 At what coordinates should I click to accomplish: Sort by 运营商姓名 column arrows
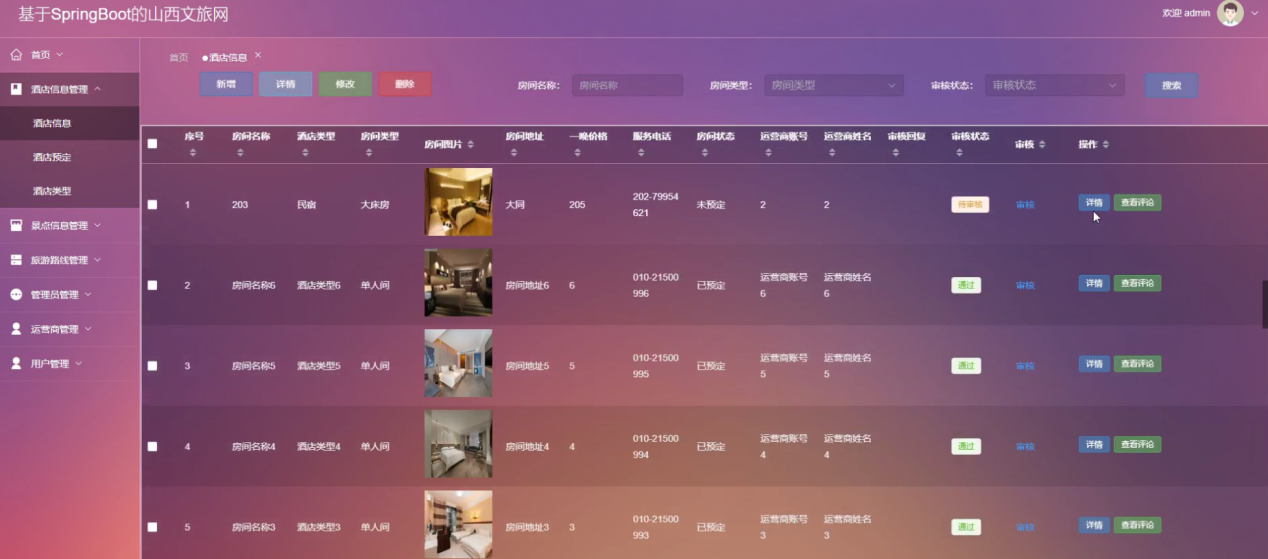pos(832,152)
